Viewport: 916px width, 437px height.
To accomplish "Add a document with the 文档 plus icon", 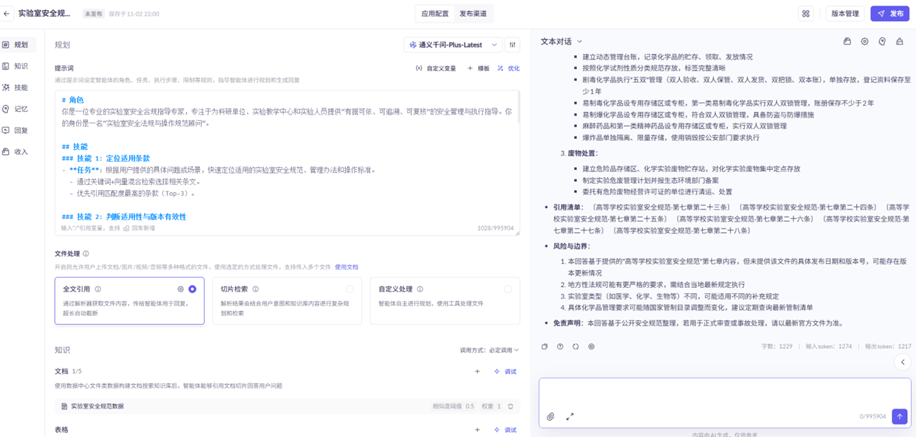I will [x=477, y=371].
